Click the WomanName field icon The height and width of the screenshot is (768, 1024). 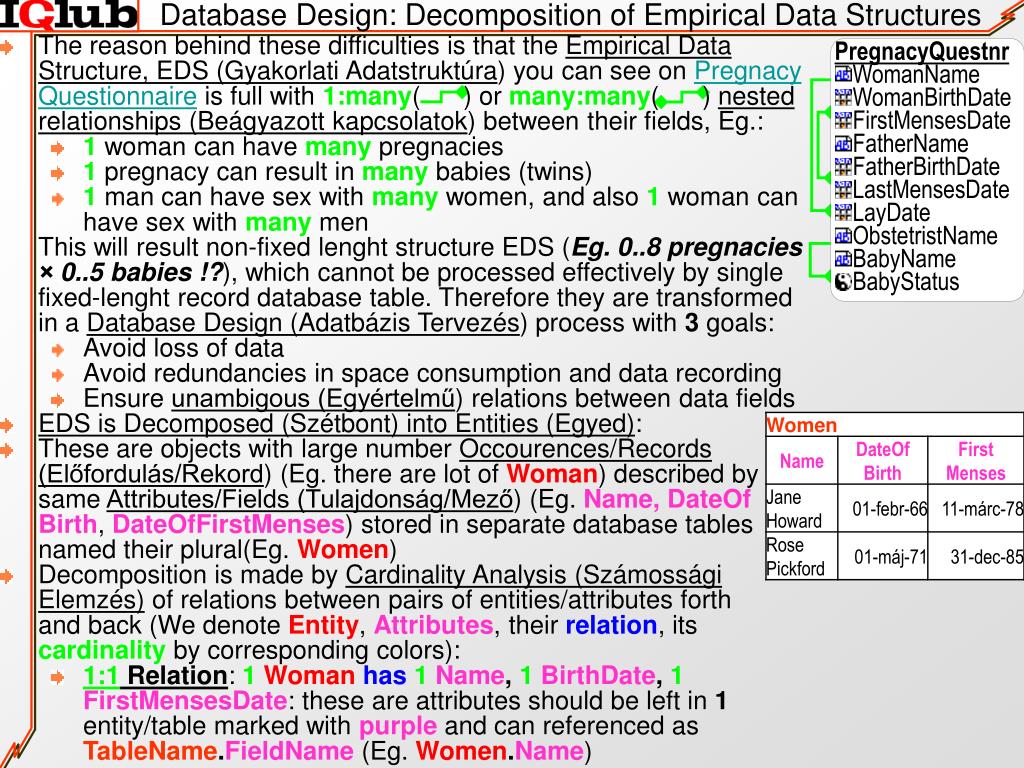click(843, 74)
